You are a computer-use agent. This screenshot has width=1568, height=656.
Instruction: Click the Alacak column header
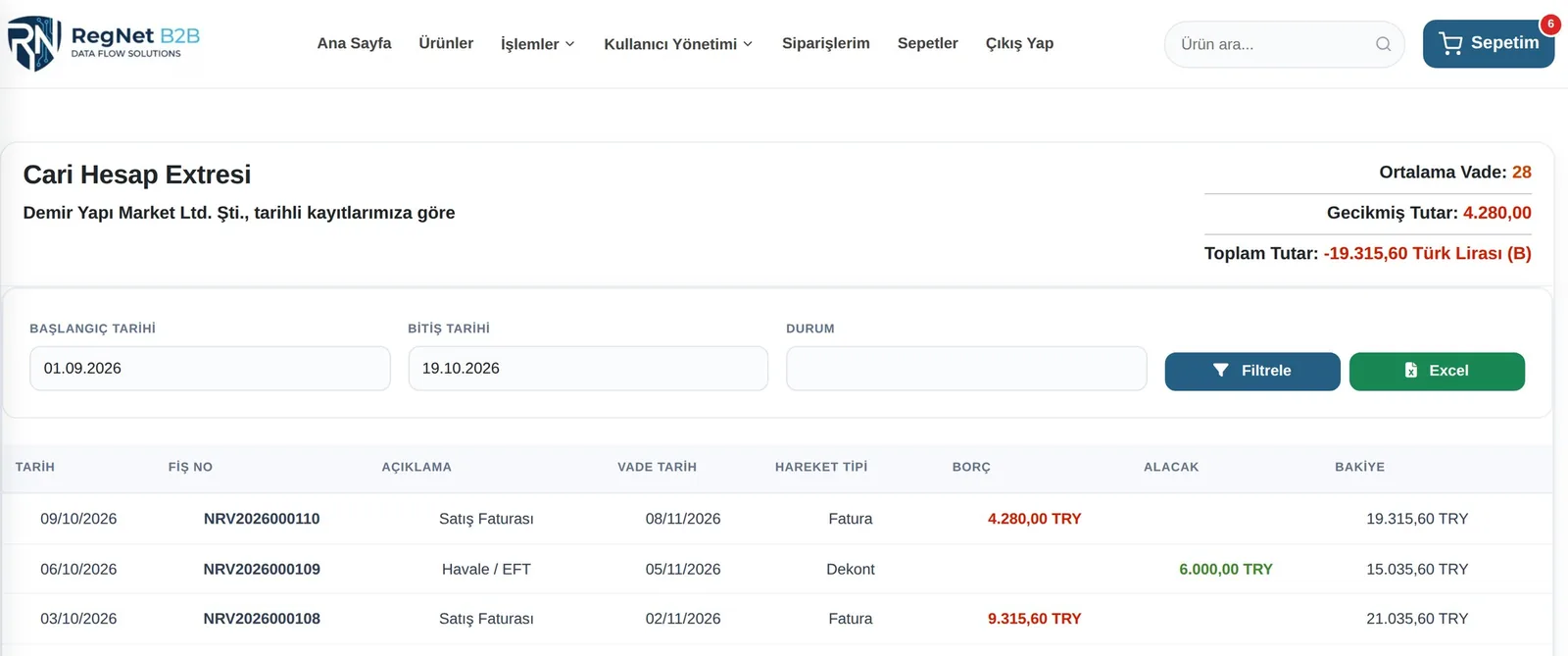click(1171, 467)
